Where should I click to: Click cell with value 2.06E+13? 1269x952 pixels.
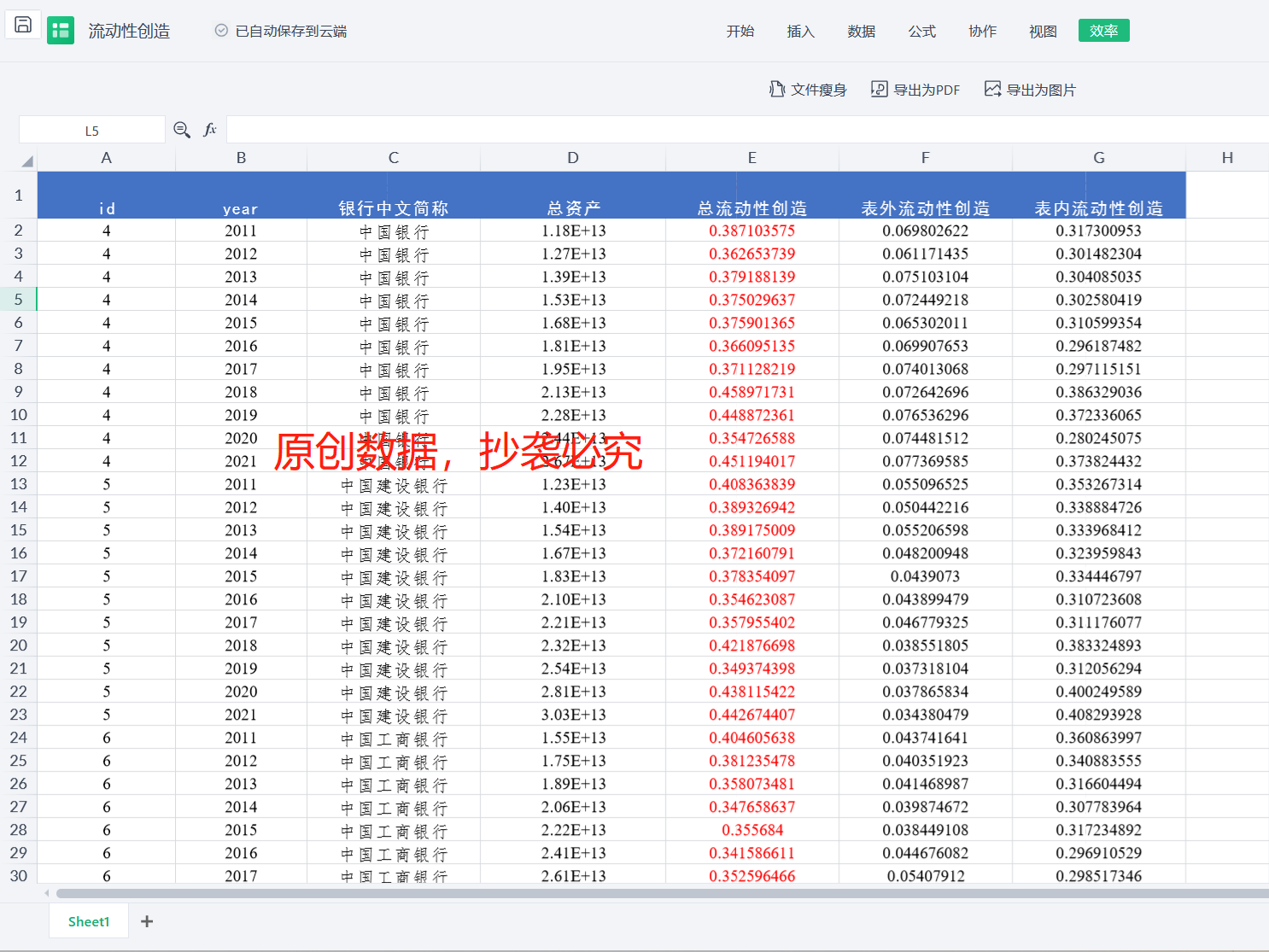click(573, 807)
